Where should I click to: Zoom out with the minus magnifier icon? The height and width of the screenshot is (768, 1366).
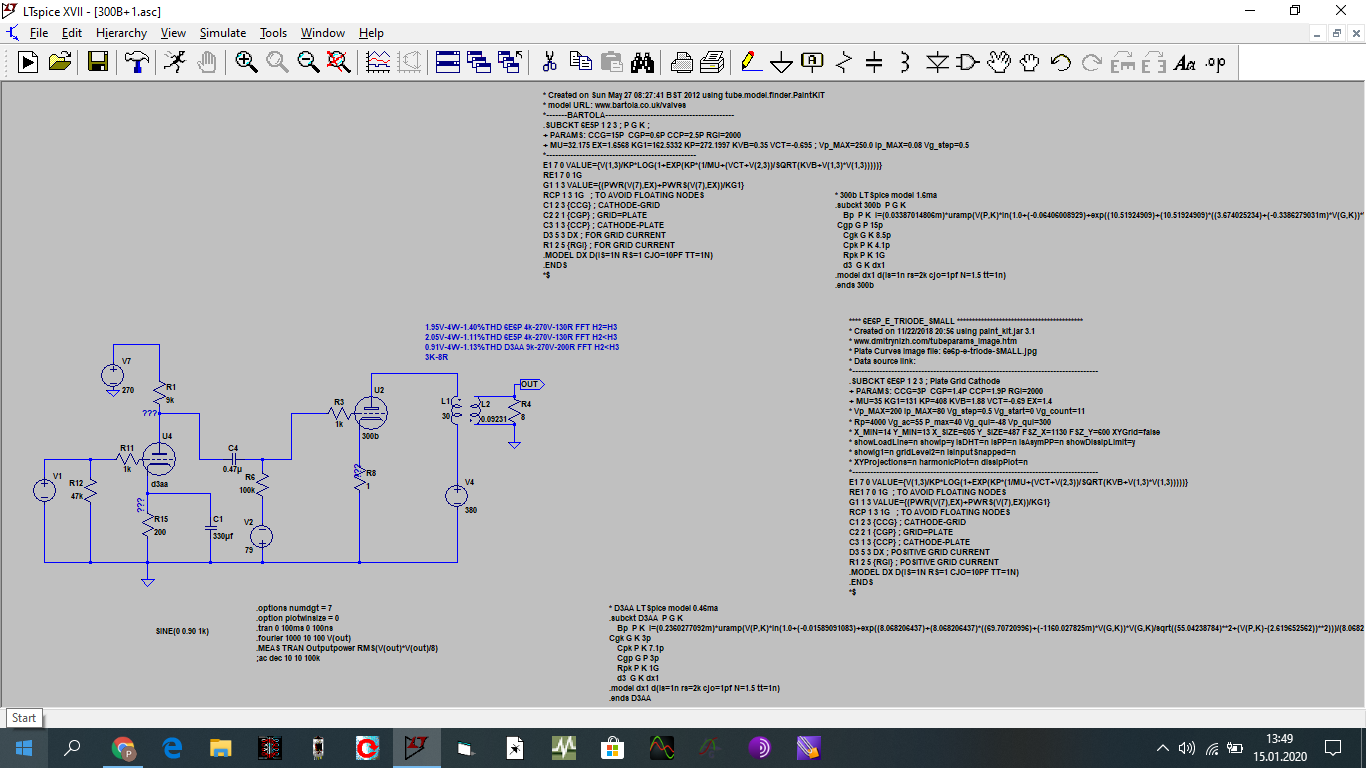tap(308, 62)
